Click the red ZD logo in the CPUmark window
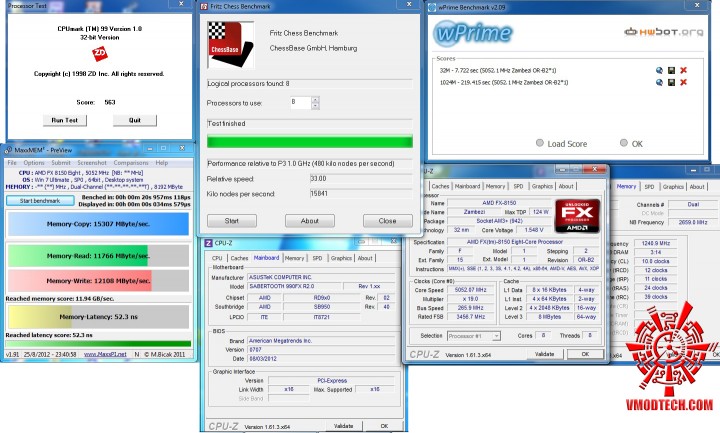Viewport: 720px width, 433px height. [100, 54]
